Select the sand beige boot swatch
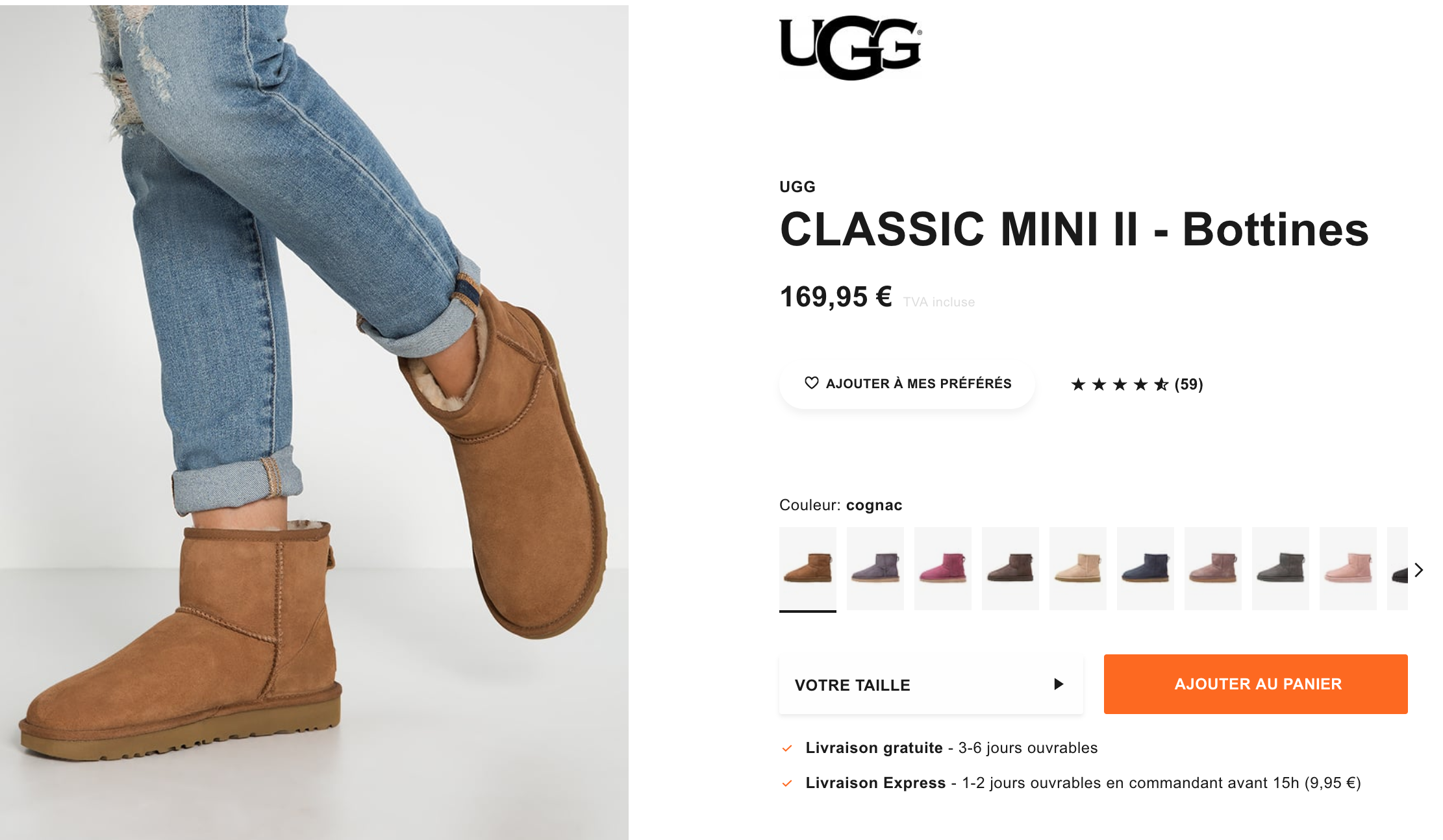Image resolution: width=1443 pixels, height=840 pixels. click(1078, 569)
